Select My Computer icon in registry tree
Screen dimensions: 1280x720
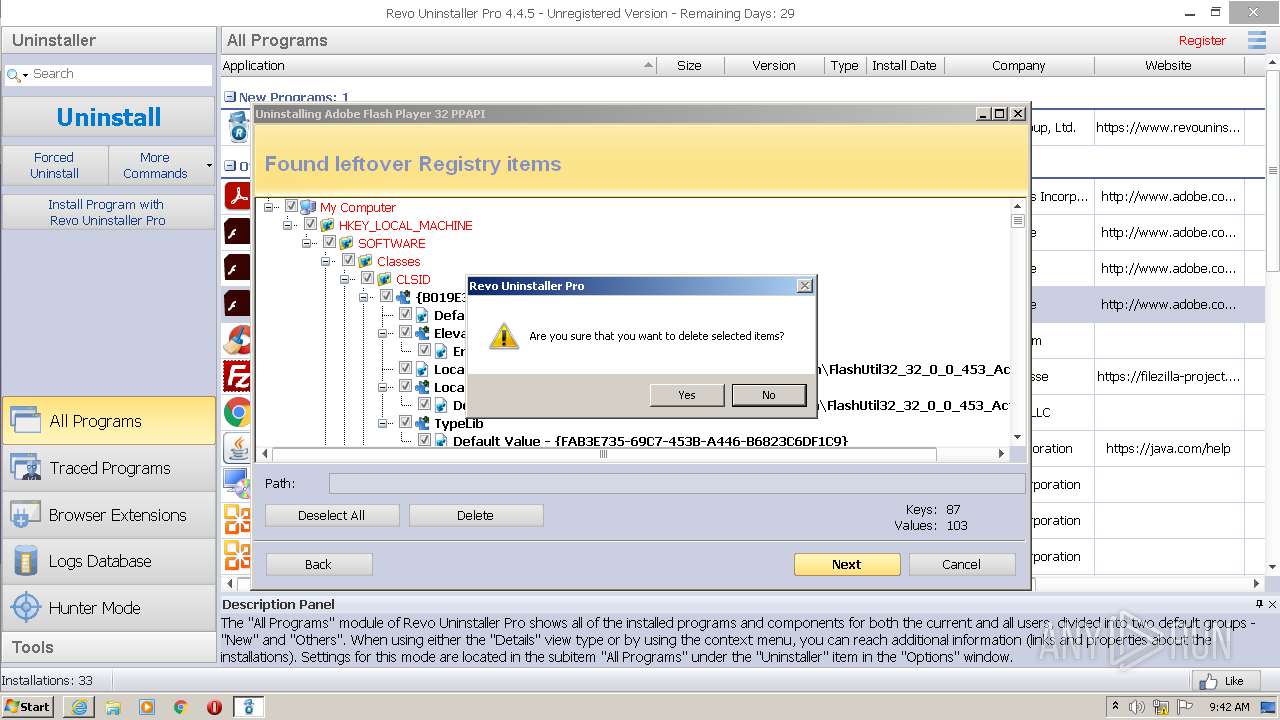click(308, 207)
